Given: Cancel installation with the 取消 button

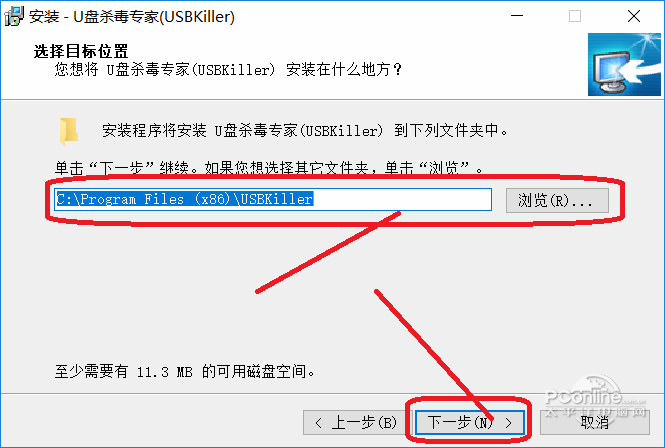Looking at the screenshot, I should (x=595, y=423).
